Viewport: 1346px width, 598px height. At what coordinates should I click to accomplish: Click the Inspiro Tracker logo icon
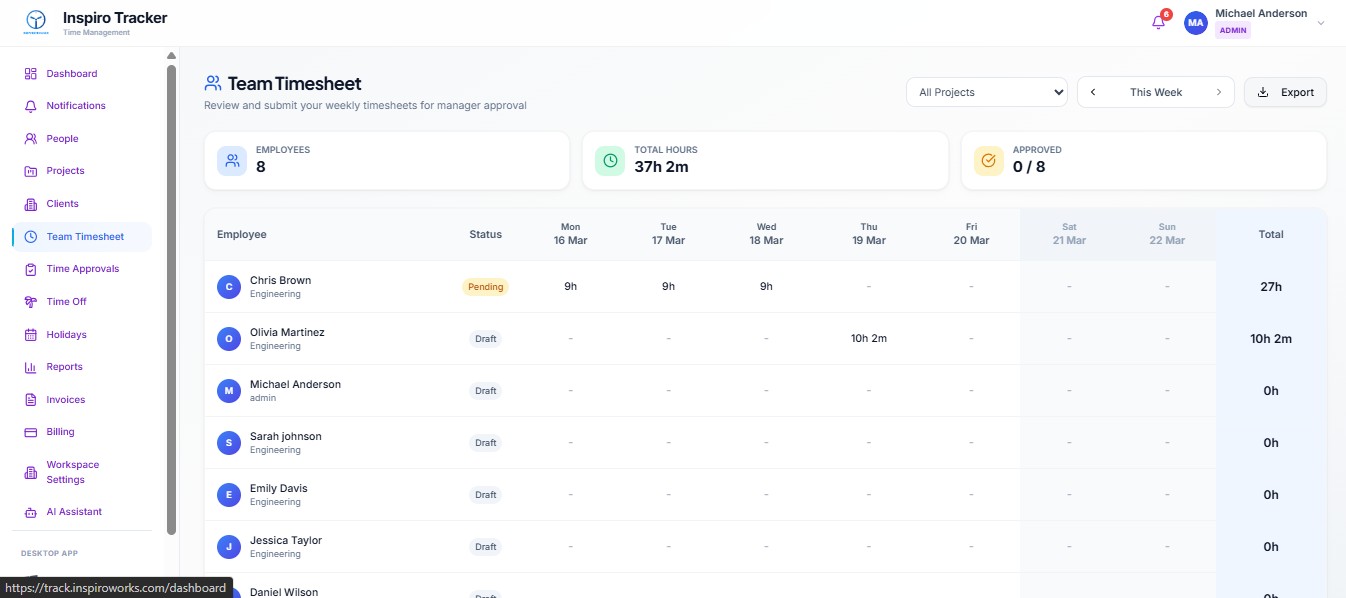click(x=36, y=22)
